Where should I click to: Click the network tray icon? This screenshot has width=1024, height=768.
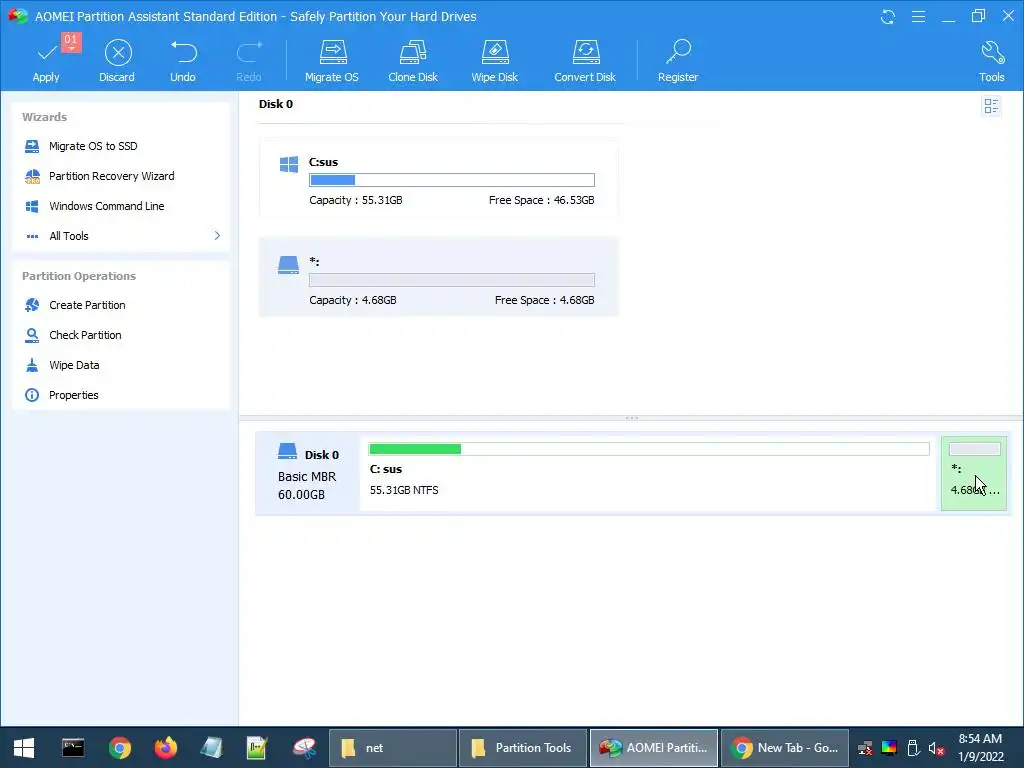(x=865, y=748)
